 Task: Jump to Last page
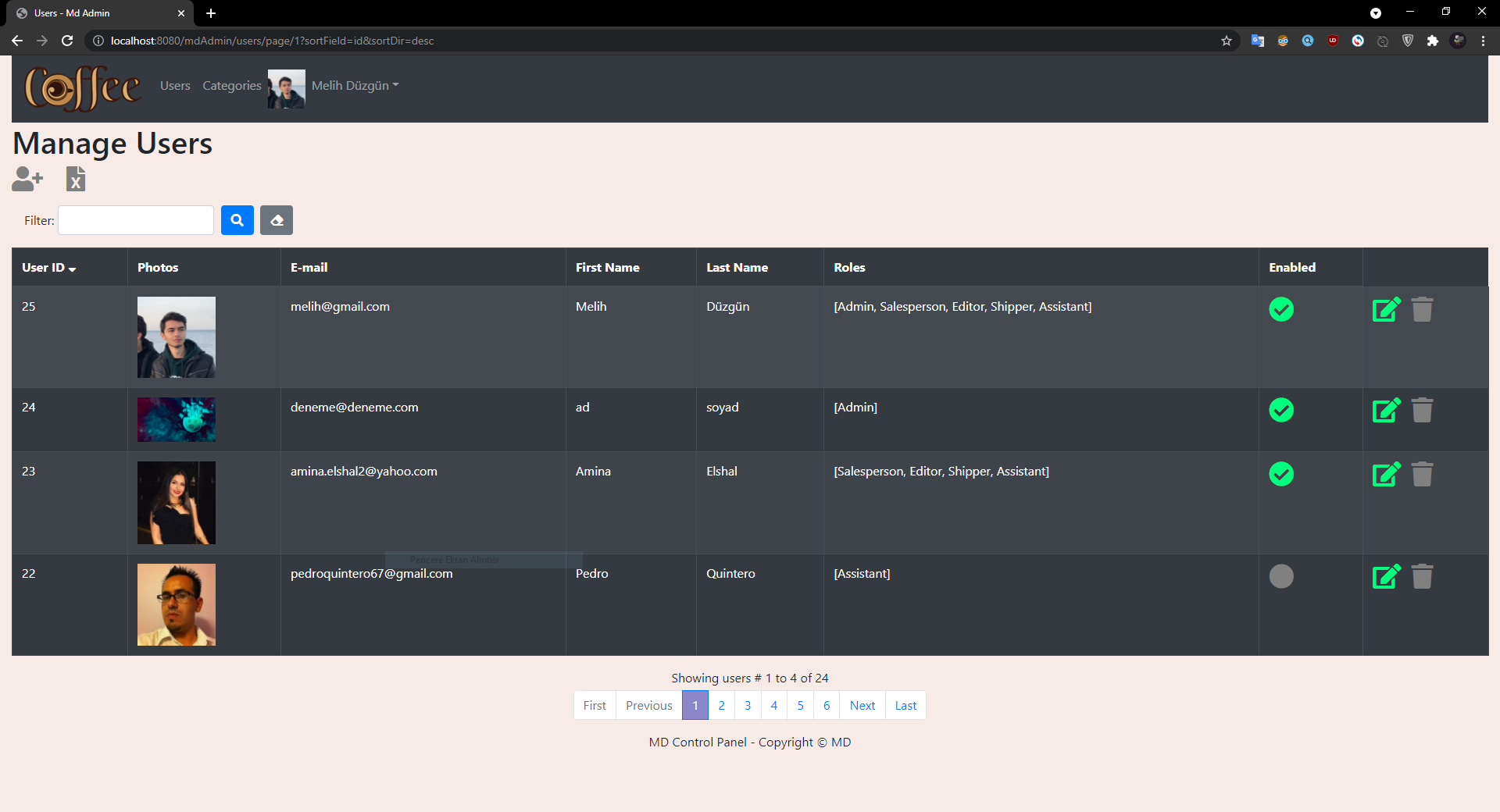[x=905, y=705]
